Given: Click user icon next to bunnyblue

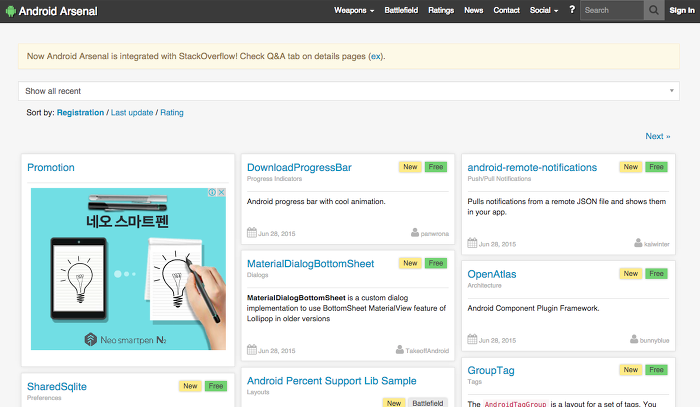Looking at the screenshot, I should 634,339.
